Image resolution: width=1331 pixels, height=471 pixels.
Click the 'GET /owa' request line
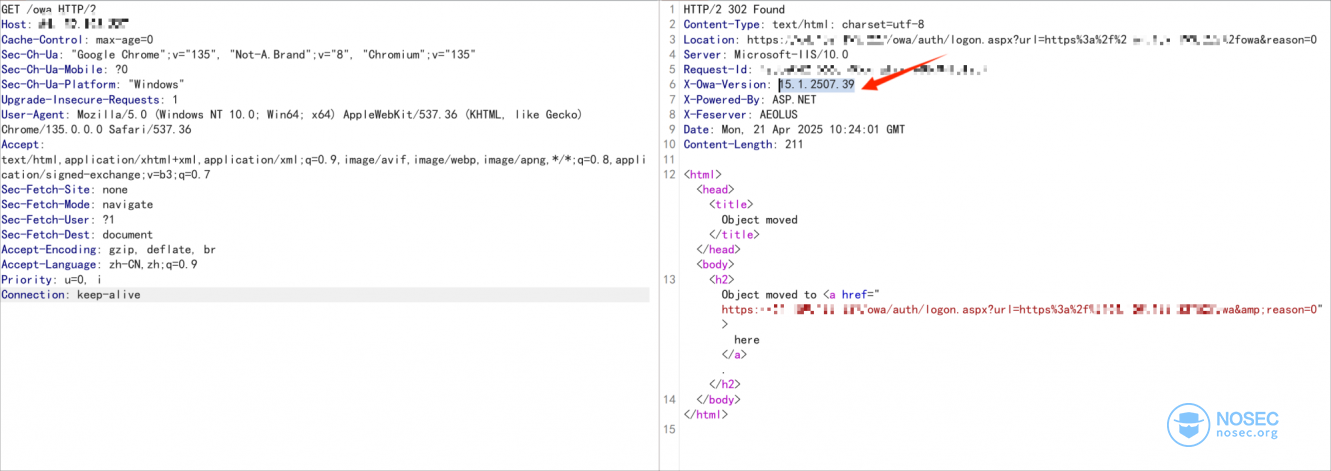[48, 9]
